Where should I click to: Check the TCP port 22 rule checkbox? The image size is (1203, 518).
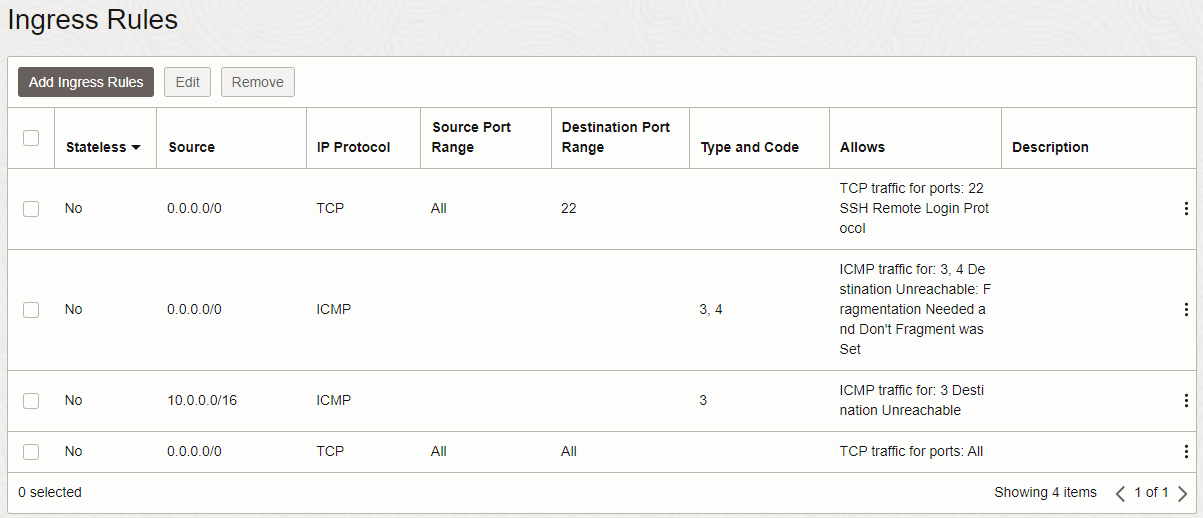click(x=31, y=209)
